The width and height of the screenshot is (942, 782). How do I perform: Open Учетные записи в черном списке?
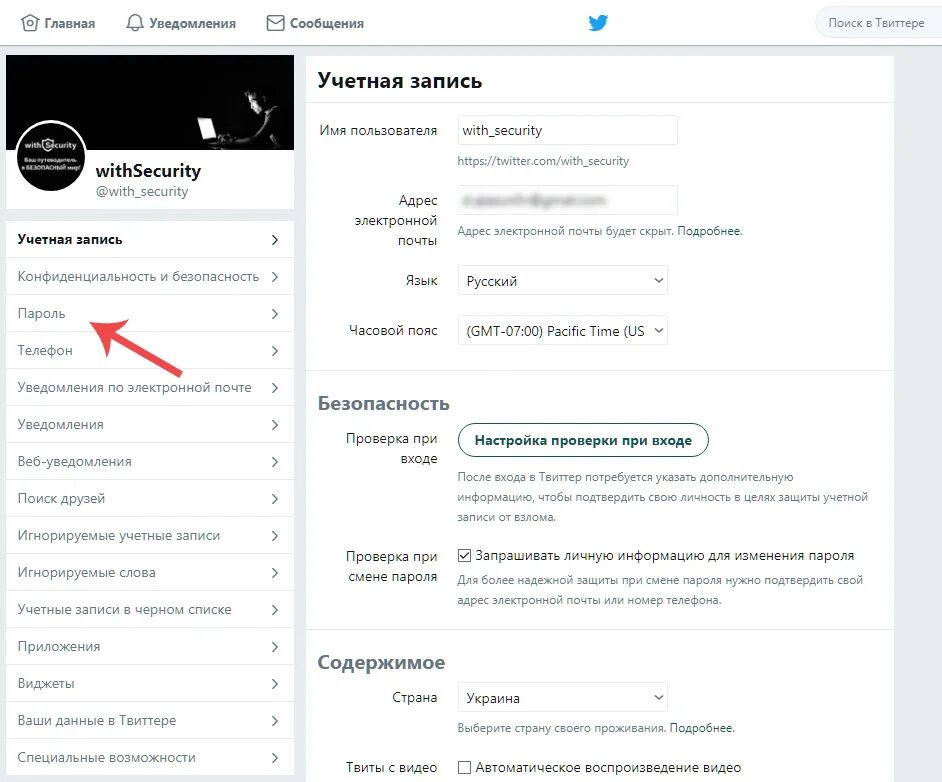click(150, 610)
